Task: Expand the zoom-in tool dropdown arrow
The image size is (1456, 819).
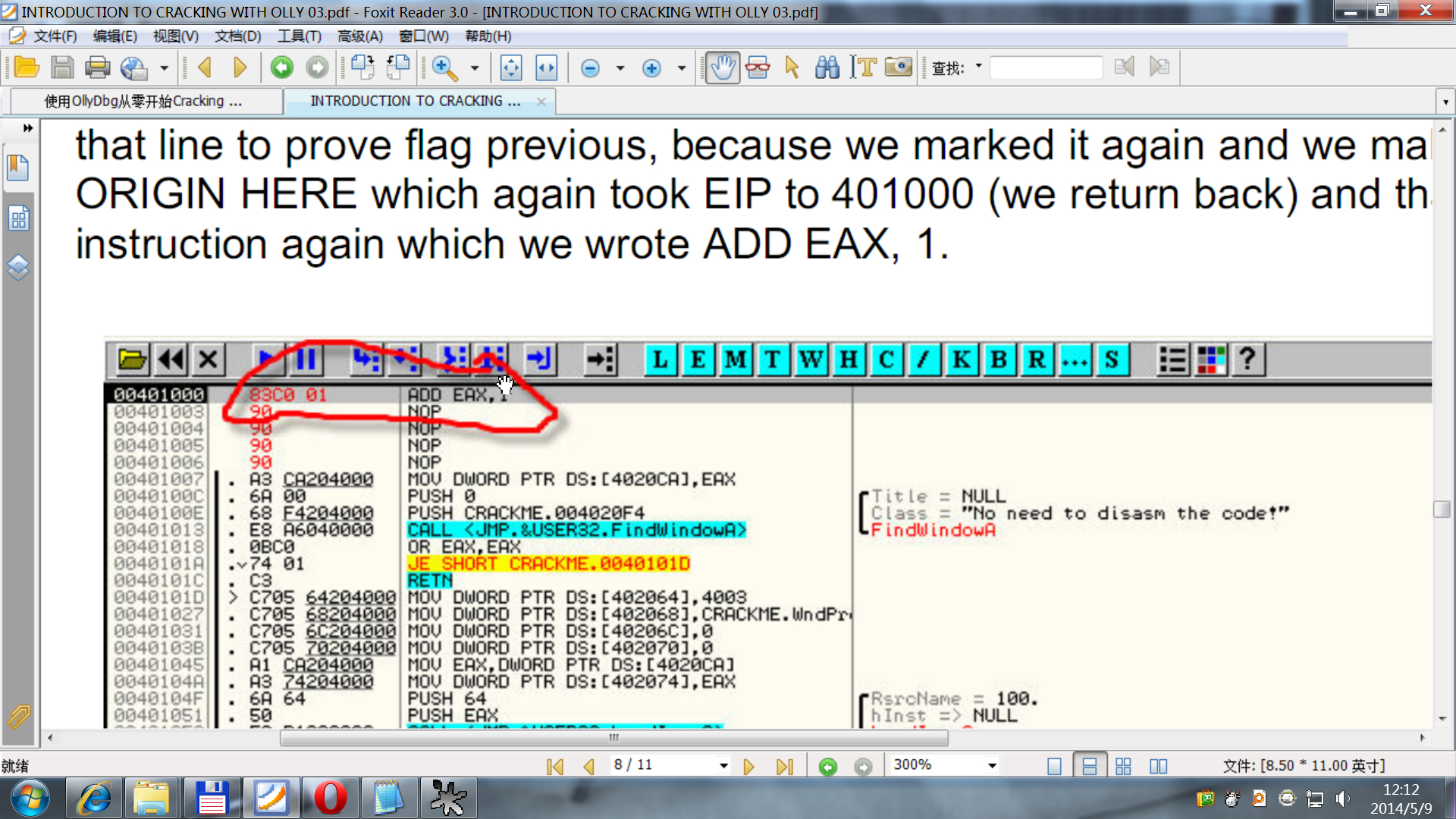Action: click(475, 68)
